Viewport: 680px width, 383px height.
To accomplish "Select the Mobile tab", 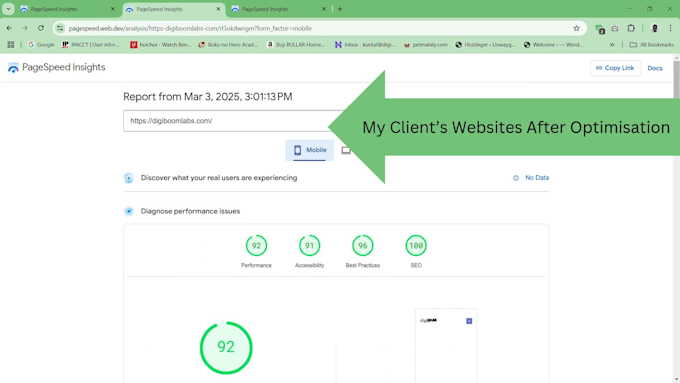I will pos(310,150).
